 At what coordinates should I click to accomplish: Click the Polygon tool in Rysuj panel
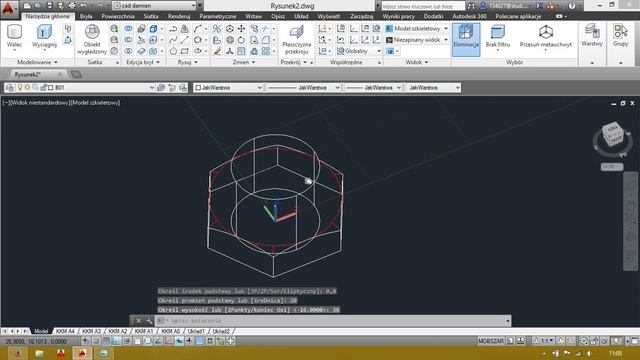[x=173, y=51]
